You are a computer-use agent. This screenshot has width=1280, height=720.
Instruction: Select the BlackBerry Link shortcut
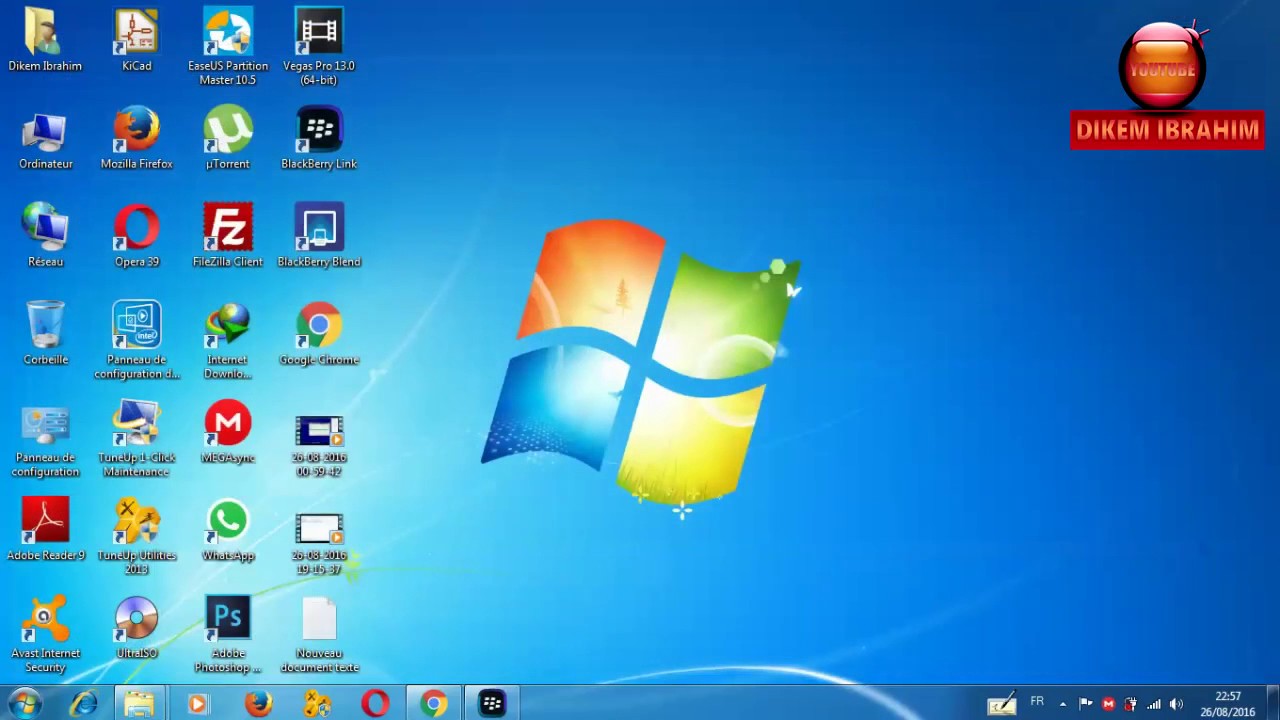(319, 138)
